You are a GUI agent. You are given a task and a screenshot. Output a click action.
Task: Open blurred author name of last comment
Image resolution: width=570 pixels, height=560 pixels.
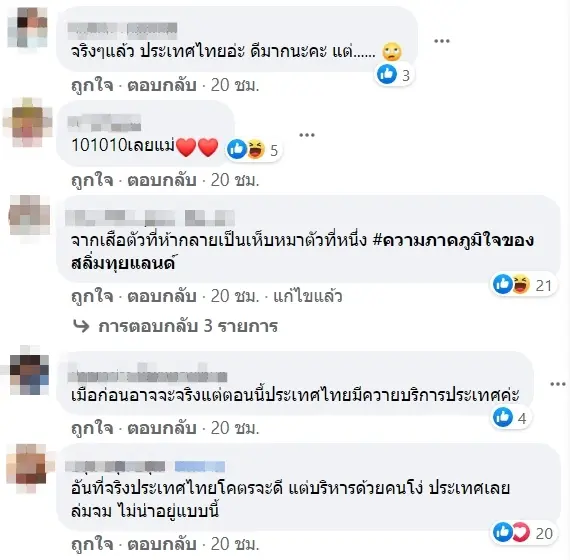tap(115, 466)
